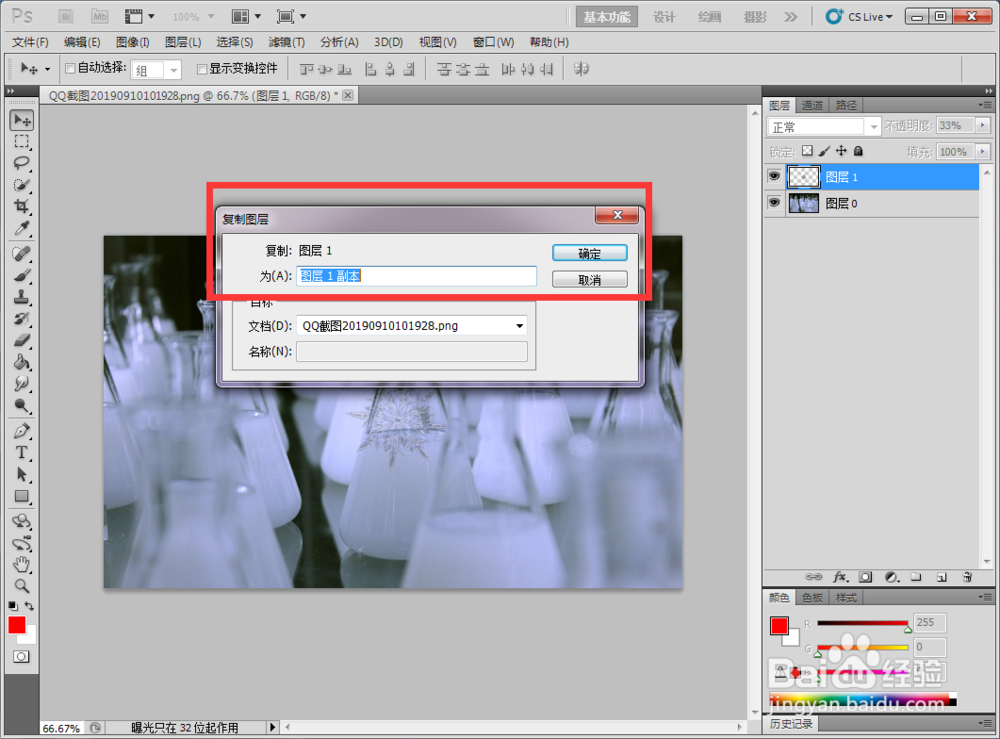The height and width of the screenshot is (739, 1000).
Task: Click the Add layer mask icon
Action: [866, 577]
